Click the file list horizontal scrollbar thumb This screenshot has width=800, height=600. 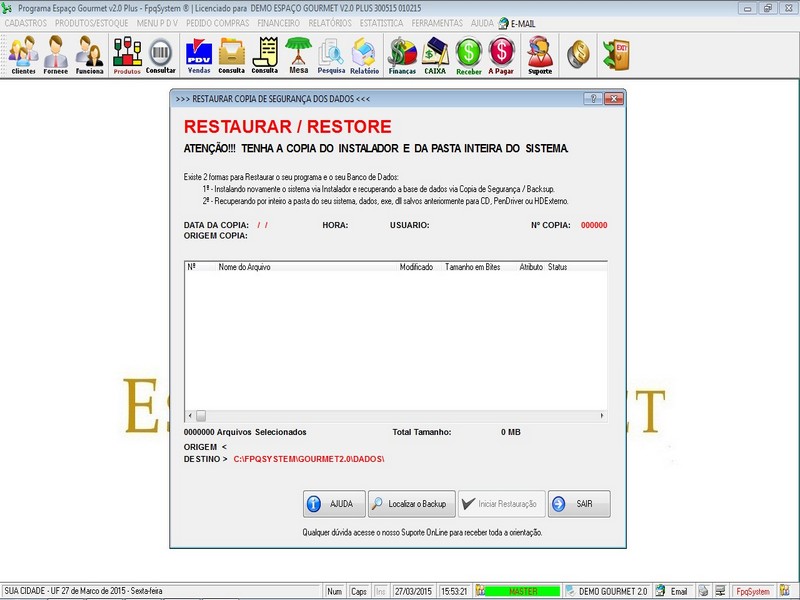click(201, 416)
